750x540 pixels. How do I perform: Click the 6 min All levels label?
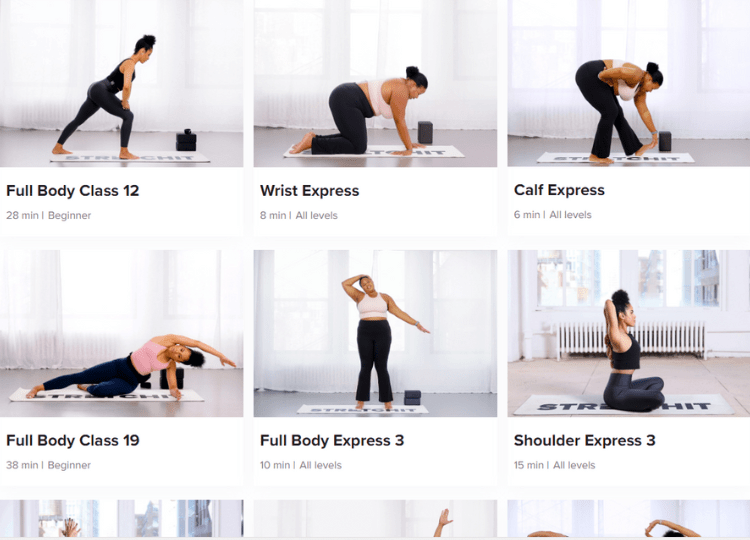click(552, 215)
